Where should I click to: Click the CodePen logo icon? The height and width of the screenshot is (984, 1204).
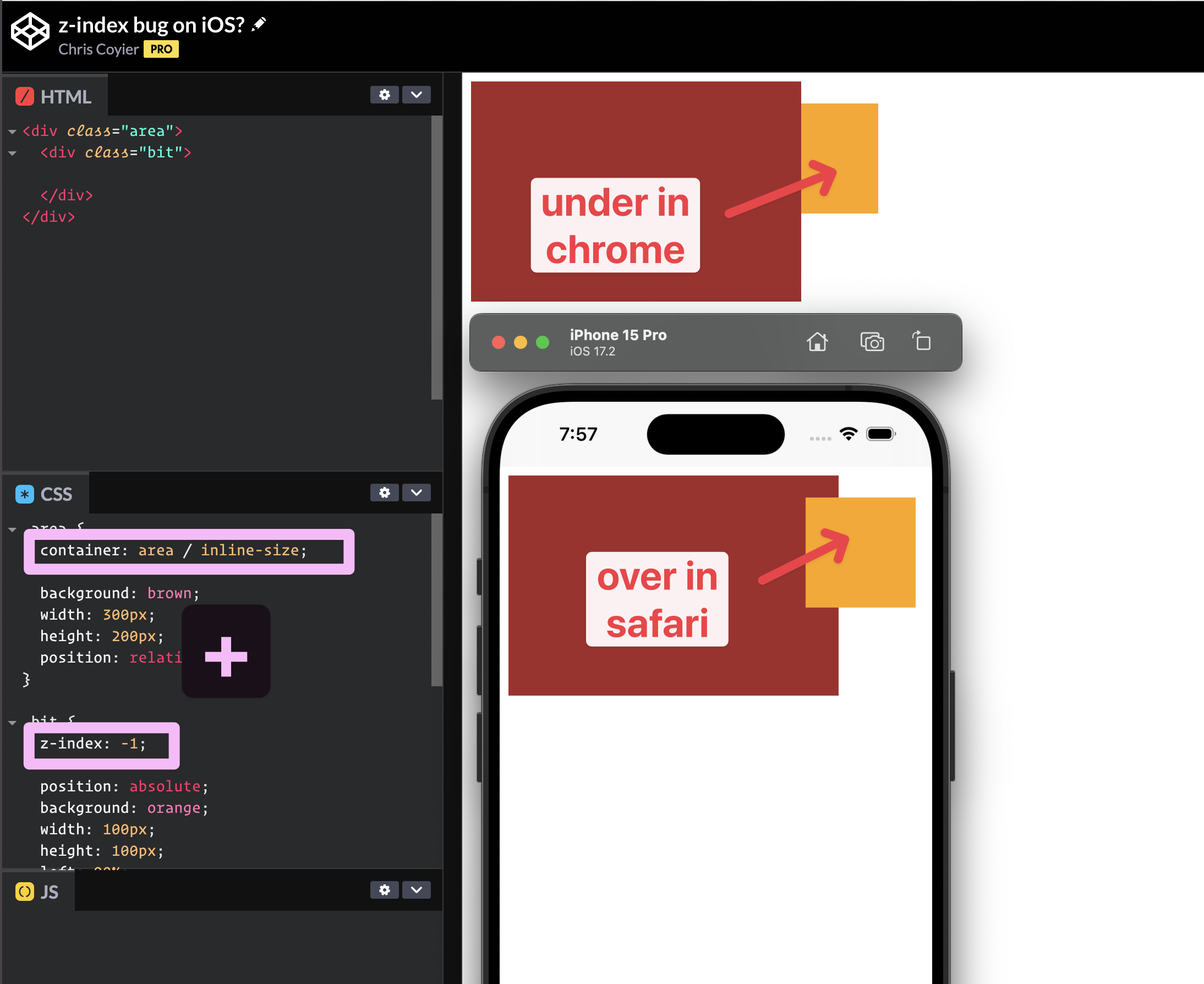click(31, 32)
